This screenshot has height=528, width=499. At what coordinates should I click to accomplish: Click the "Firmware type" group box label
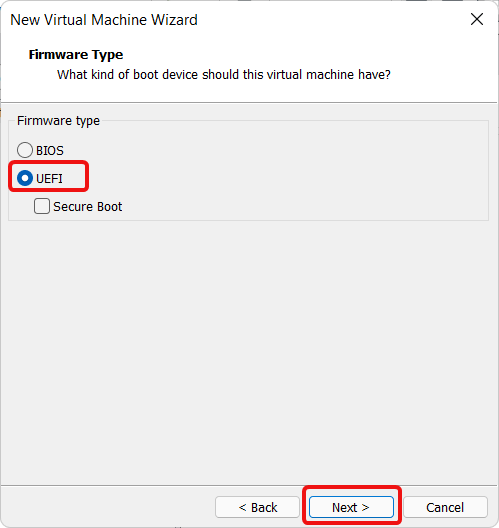58,121
